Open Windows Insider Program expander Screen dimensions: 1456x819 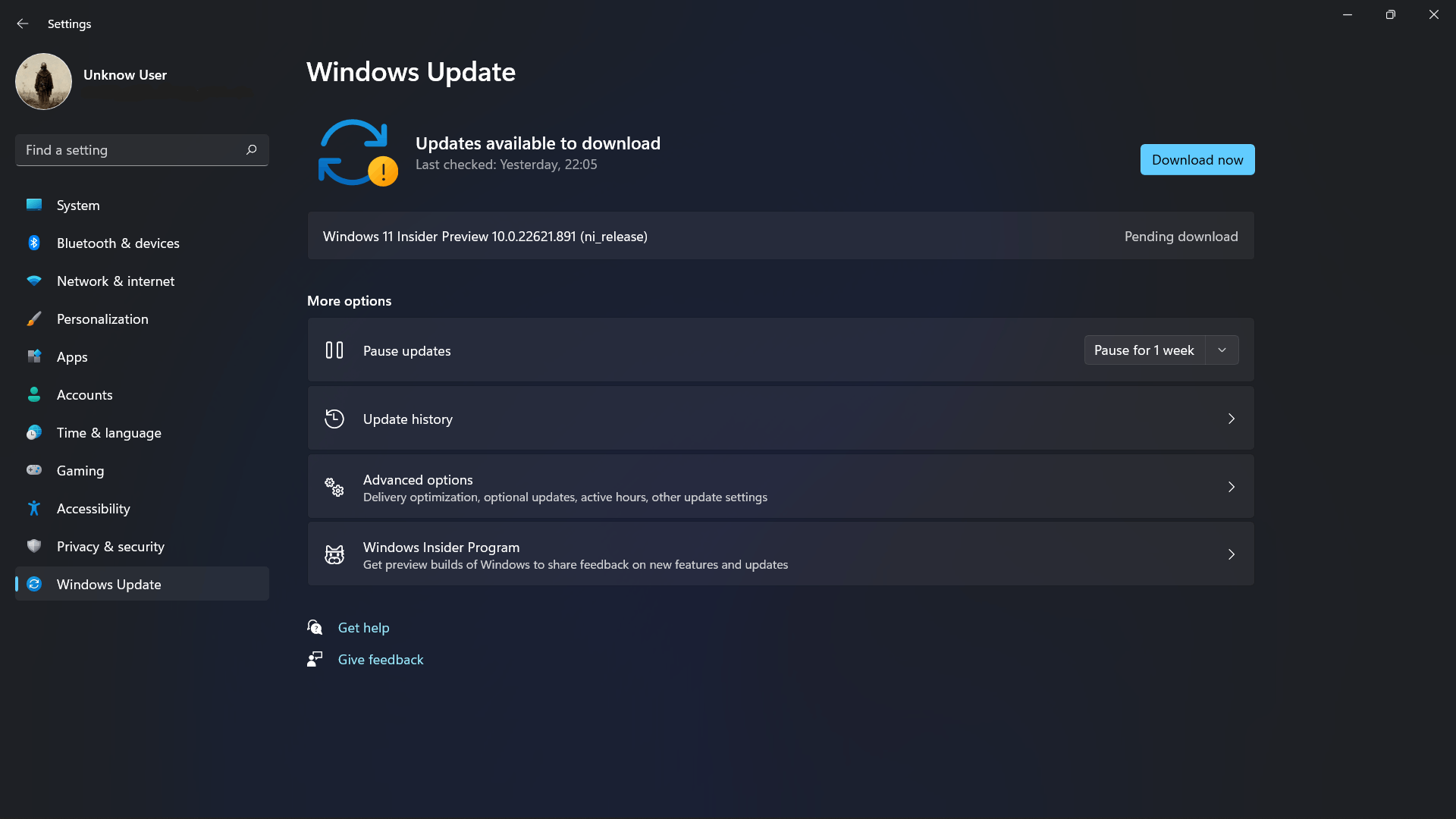pyautogui.click(x=1231, y=554)
